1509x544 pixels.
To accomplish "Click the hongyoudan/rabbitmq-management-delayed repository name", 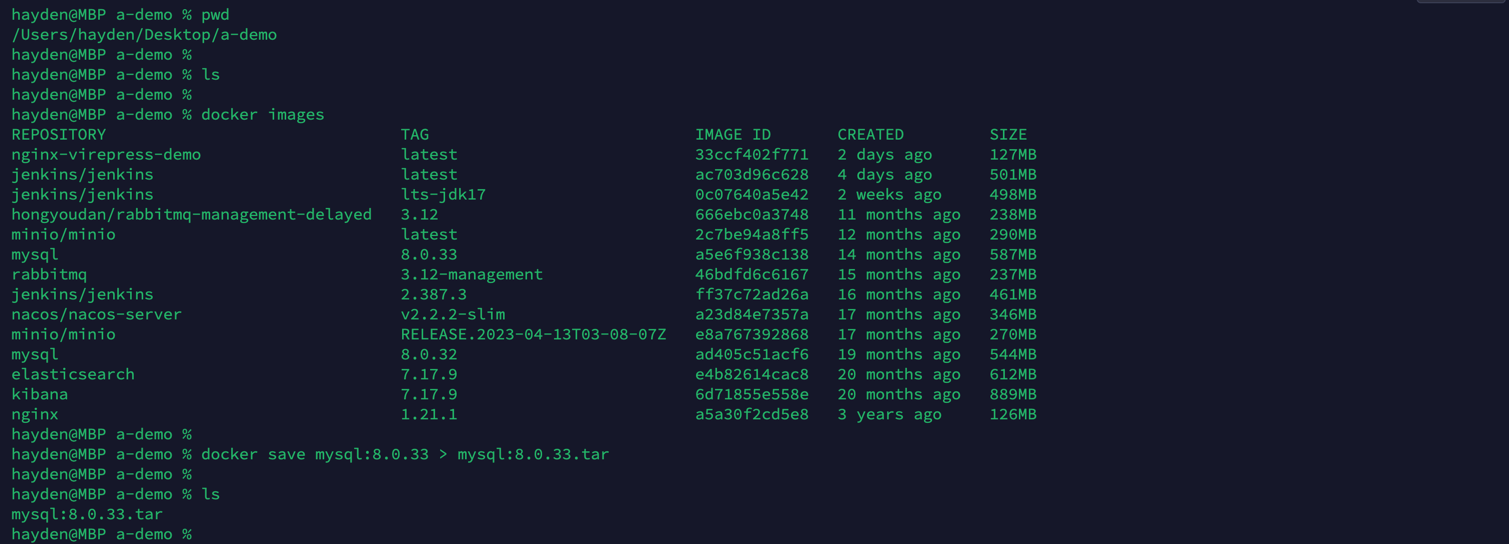I will click(191, 214).
